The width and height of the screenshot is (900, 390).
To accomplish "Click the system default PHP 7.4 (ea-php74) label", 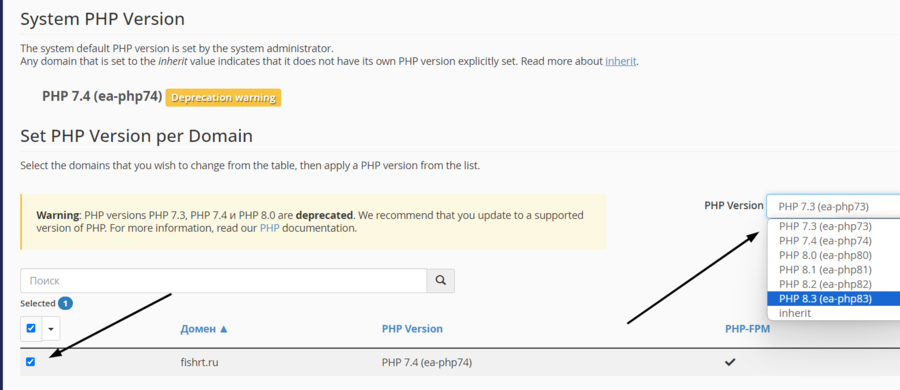I will pyautogui.click(x=102, y=96).
